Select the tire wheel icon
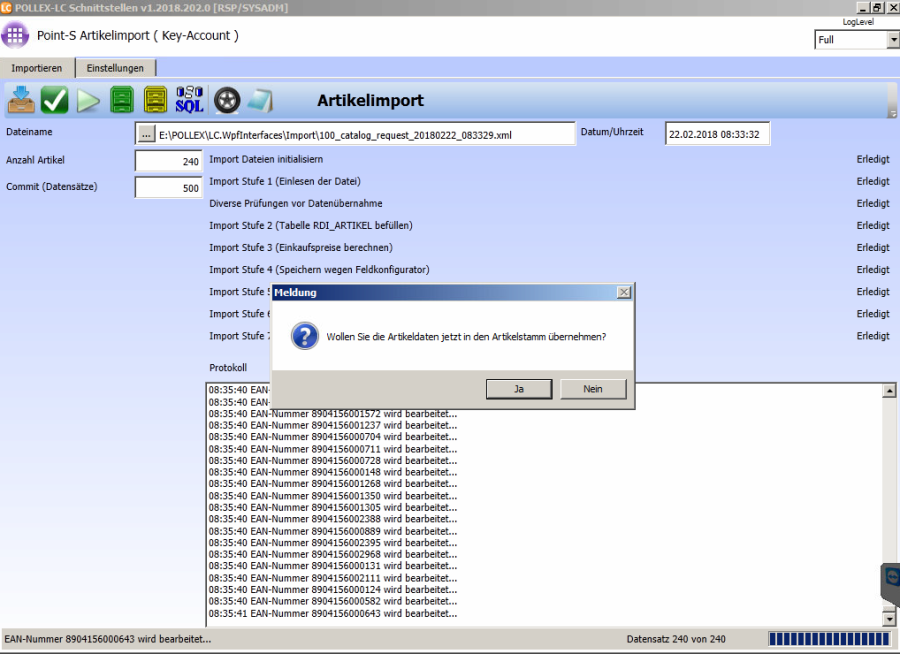 click(x=227, y=100)
